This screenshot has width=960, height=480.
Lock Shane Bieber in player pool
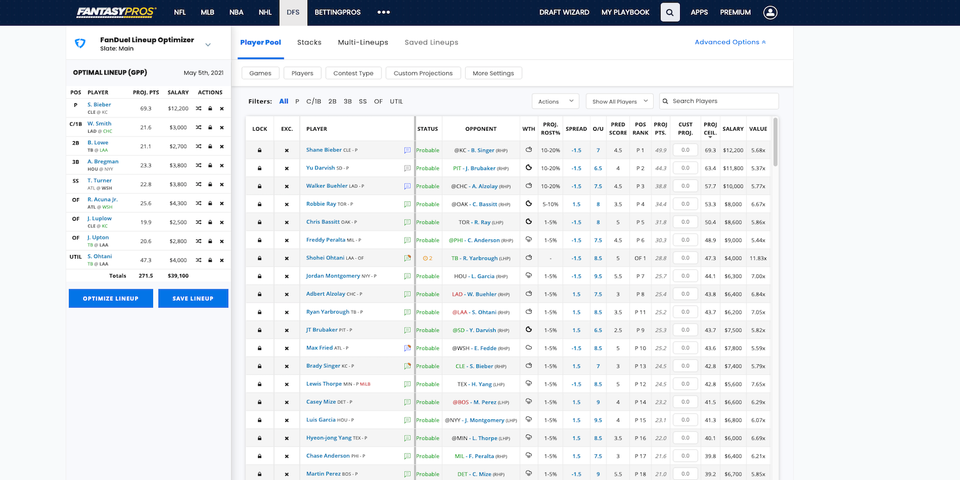(x=260, y=150)
